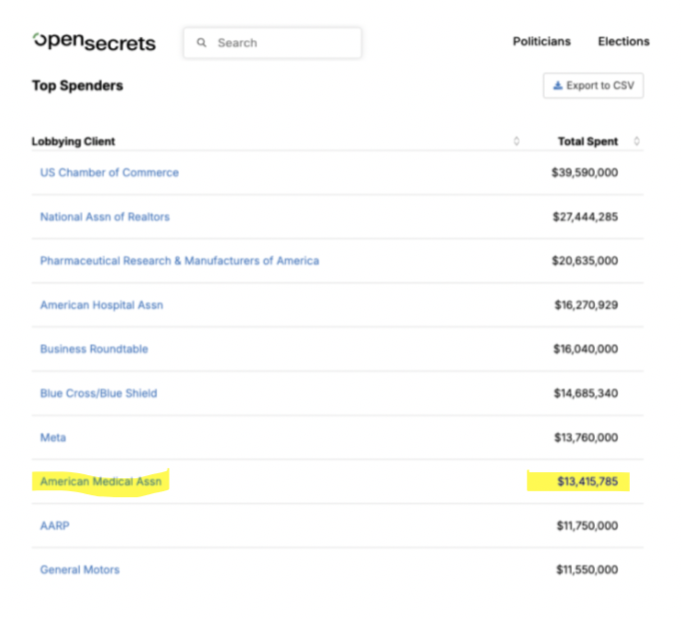Select the $11,550,000 amount

tap(587, 570)
